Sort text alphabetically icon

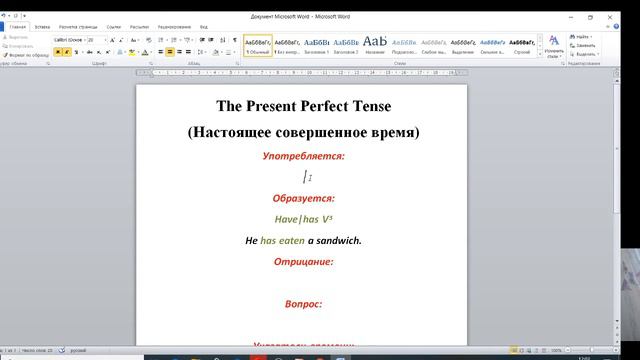click(222, 40)
